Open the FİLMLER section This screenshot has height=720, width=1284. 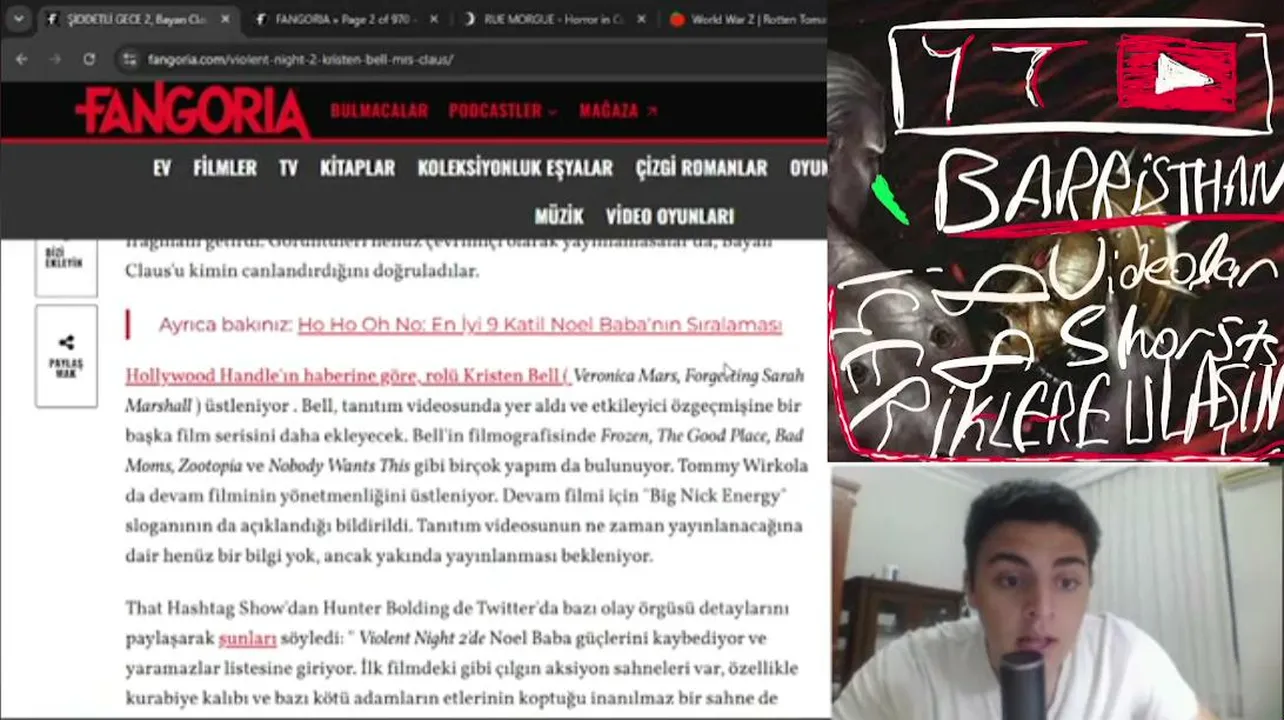(x=225, y=168)
